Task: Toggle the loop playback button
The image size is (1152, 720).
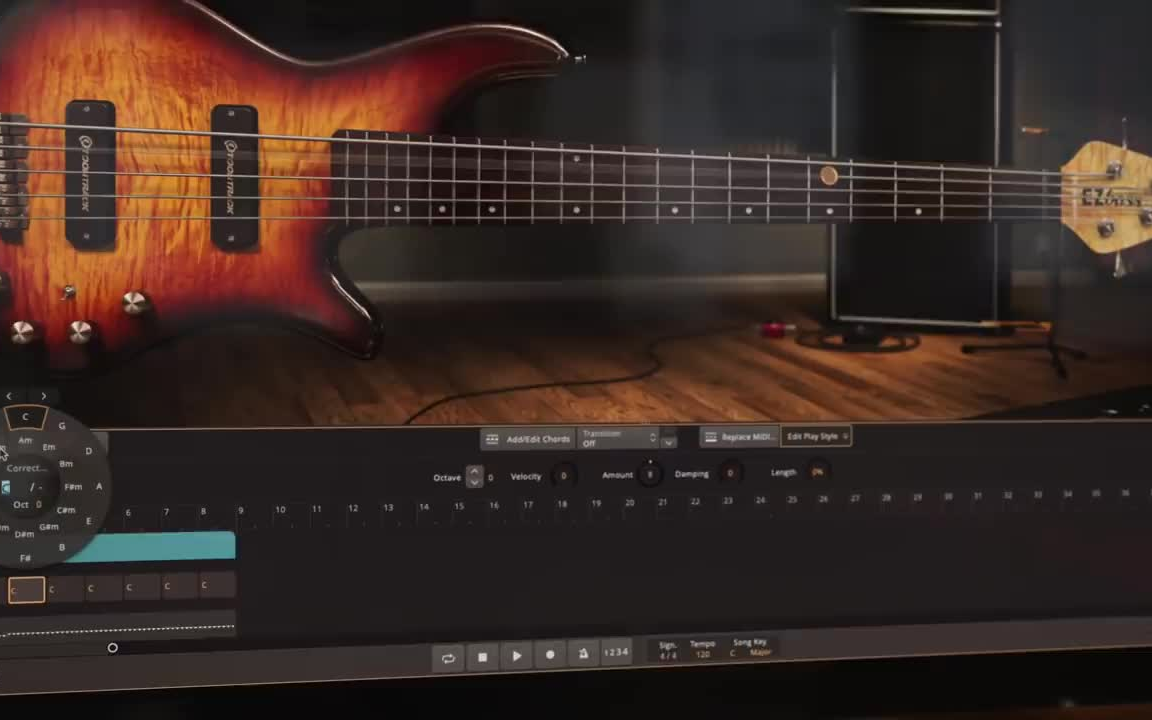Action: pyautogui.click(x=448, y=658)
